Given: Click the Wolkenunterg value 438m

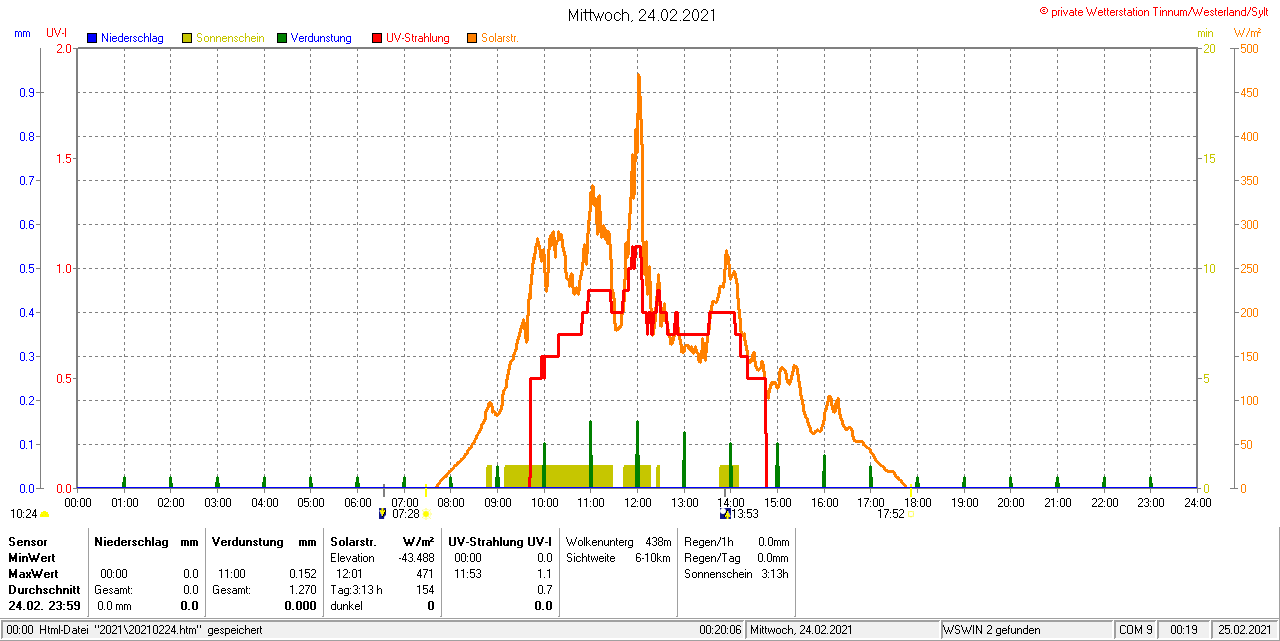Looking at the screenshot, I should 658,541.
